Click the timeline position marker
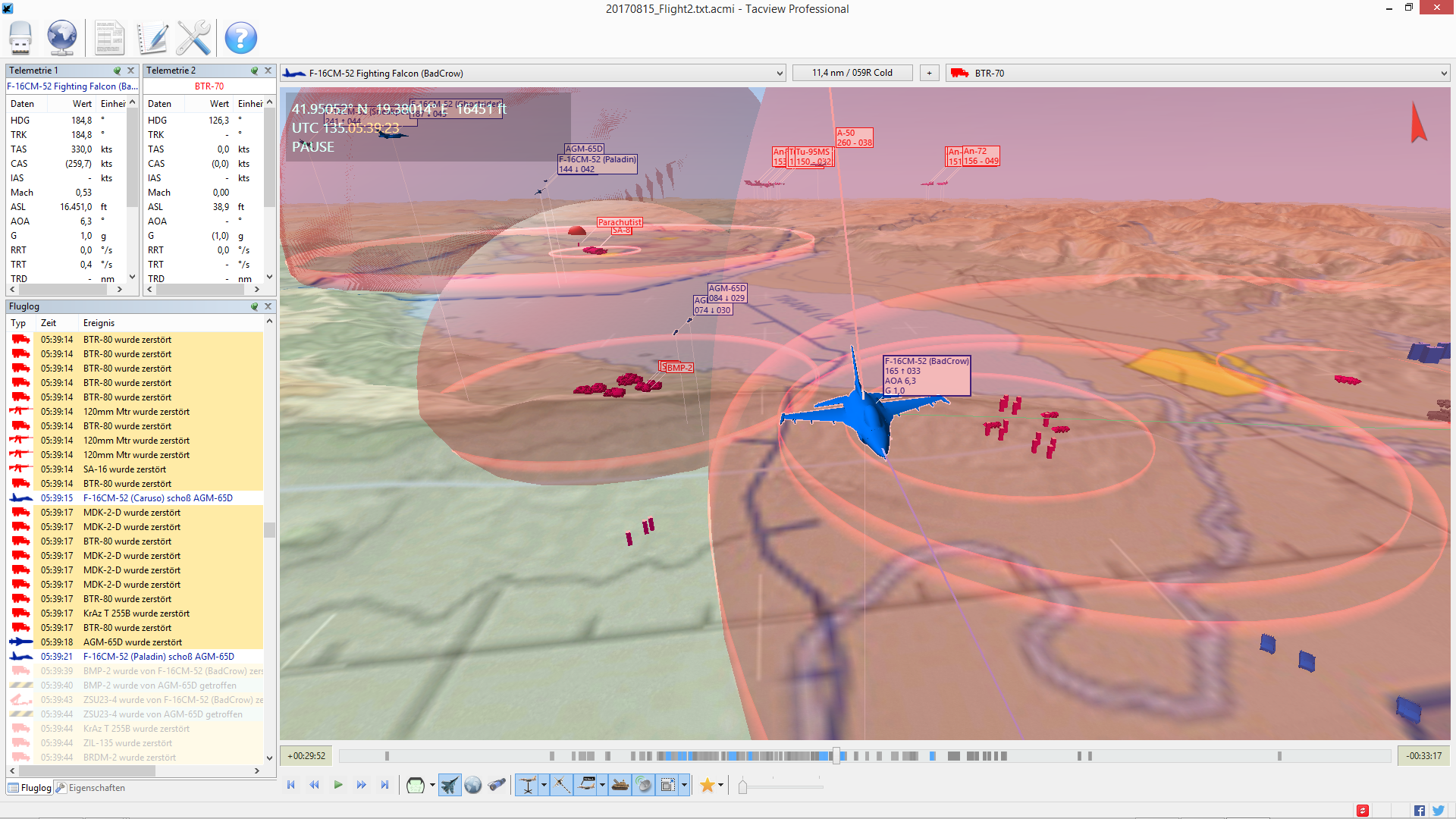The height and width of the screenshot is (819, 1456). [x=836, y=756]
